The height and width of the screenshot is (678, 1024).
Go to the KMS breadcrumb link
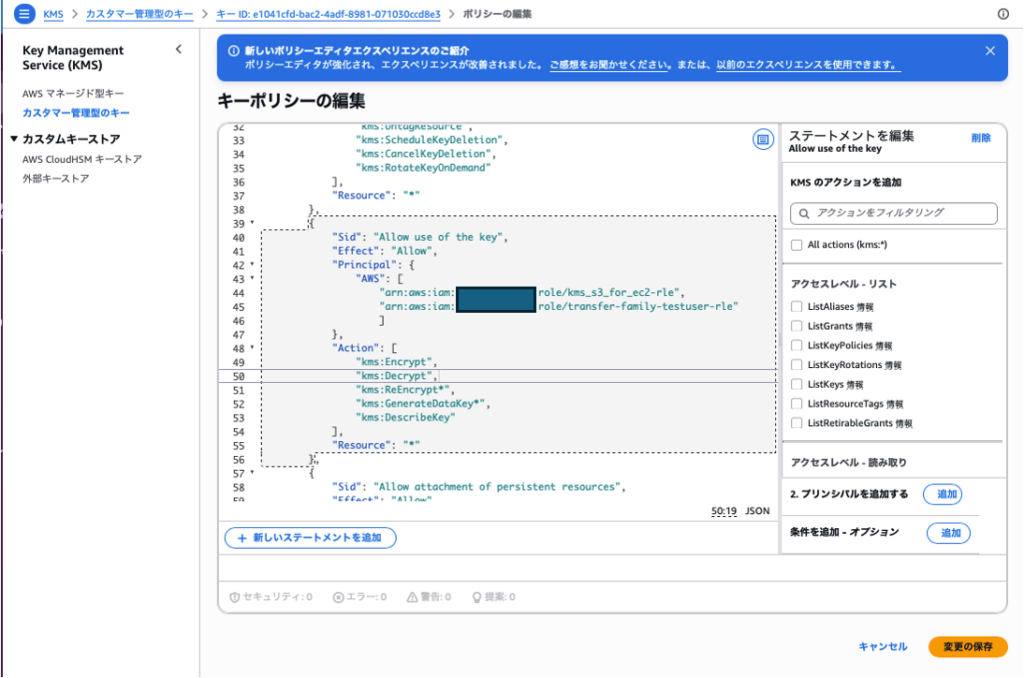coord(54,14)
